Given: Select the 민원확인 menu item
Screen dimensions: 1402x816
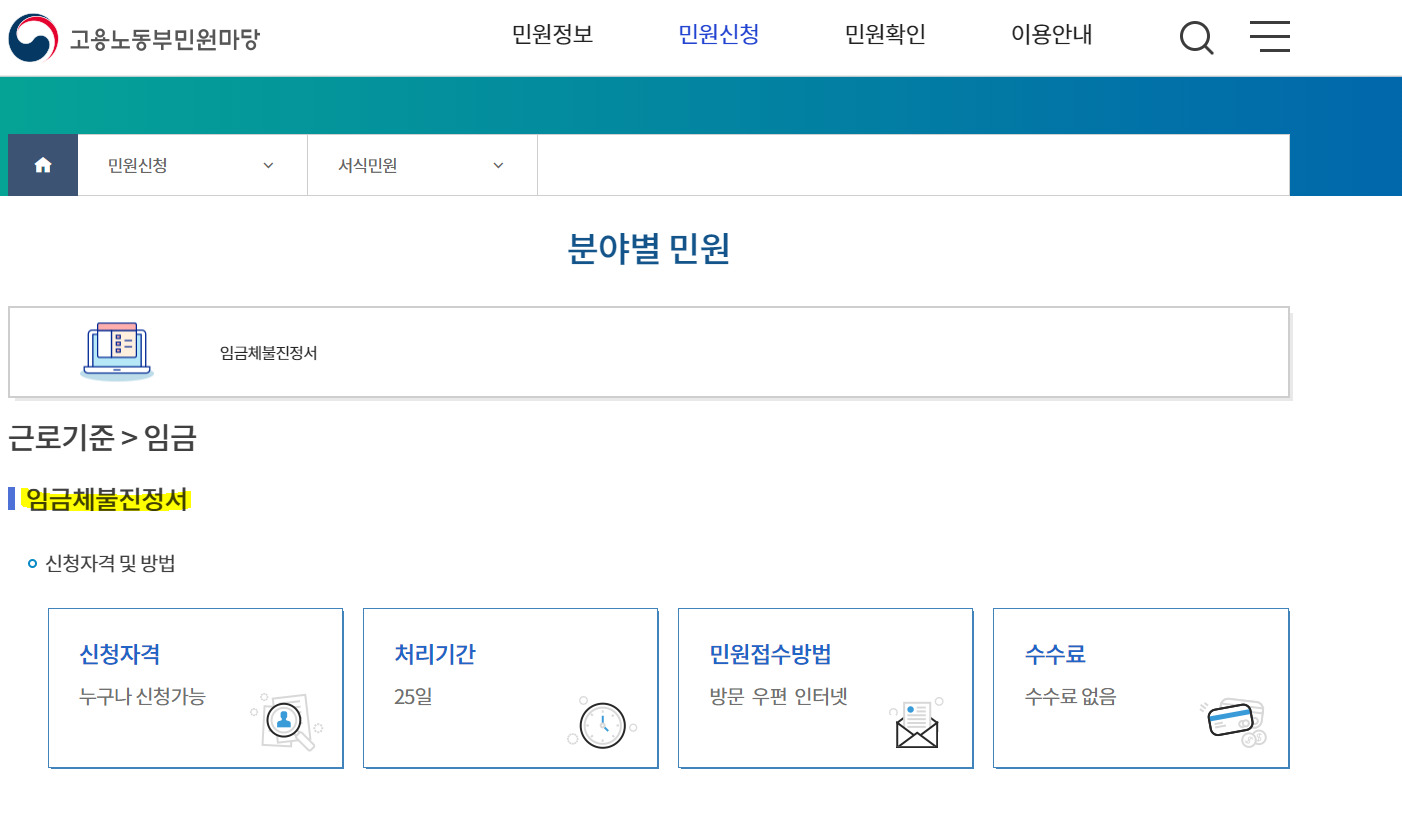Looking at the screenshot, I should point(885,33).
